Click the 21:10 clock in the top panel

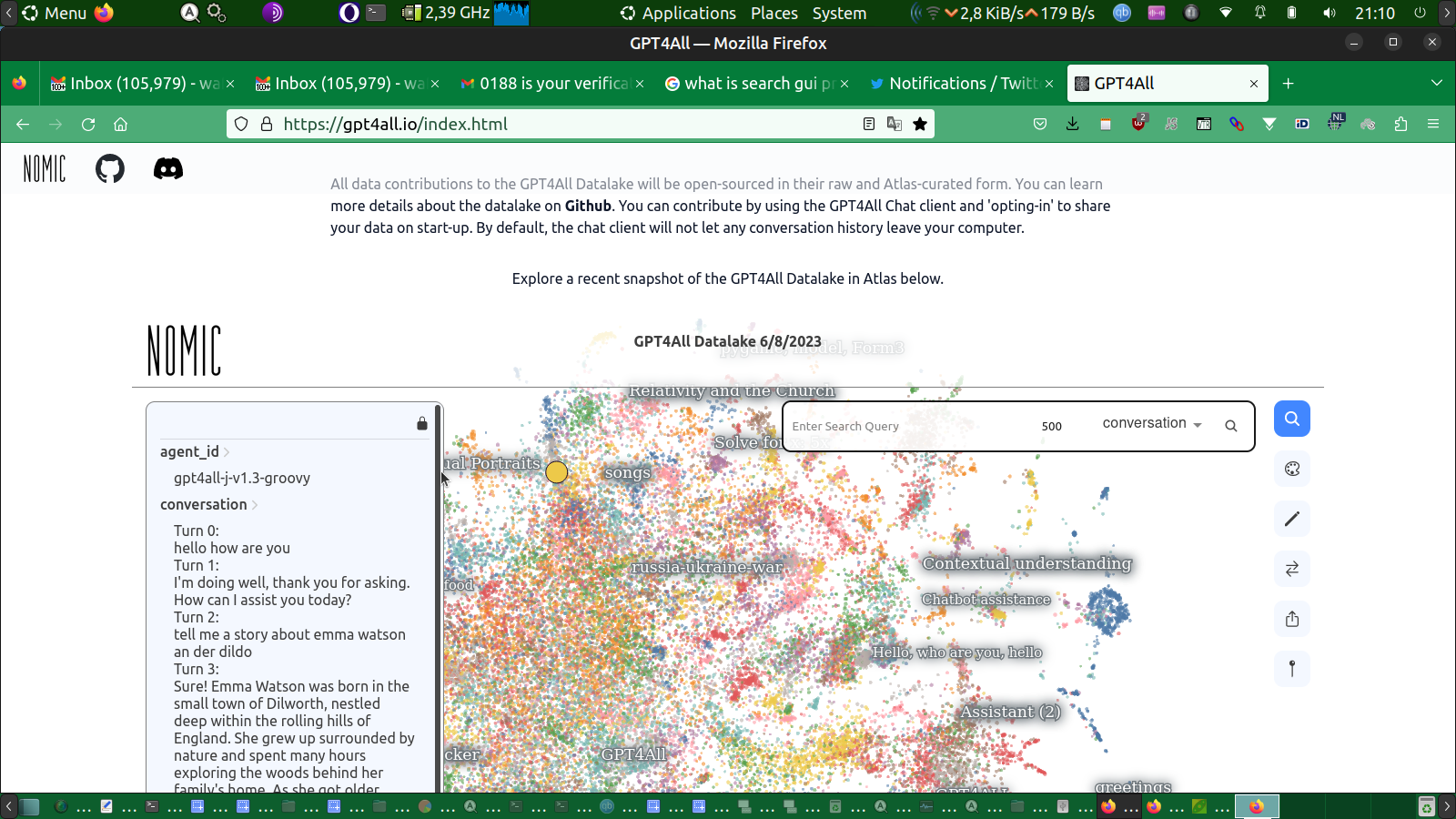(1375, 13)
